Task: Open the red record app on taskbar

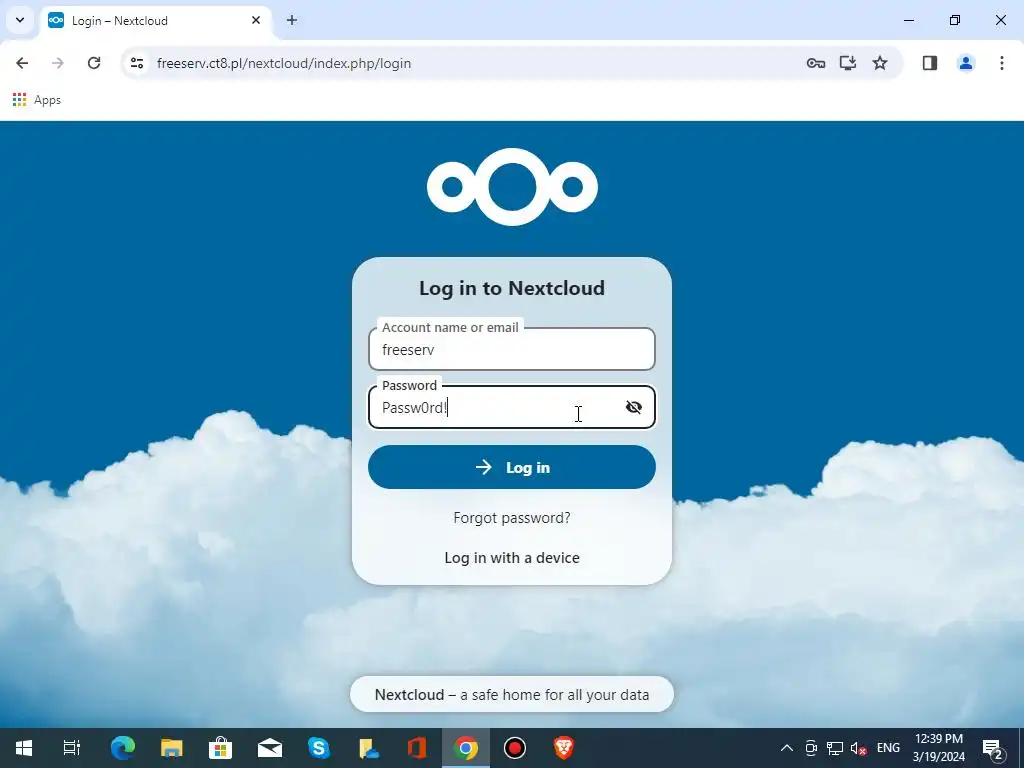Action: click(x=515, y=748)
